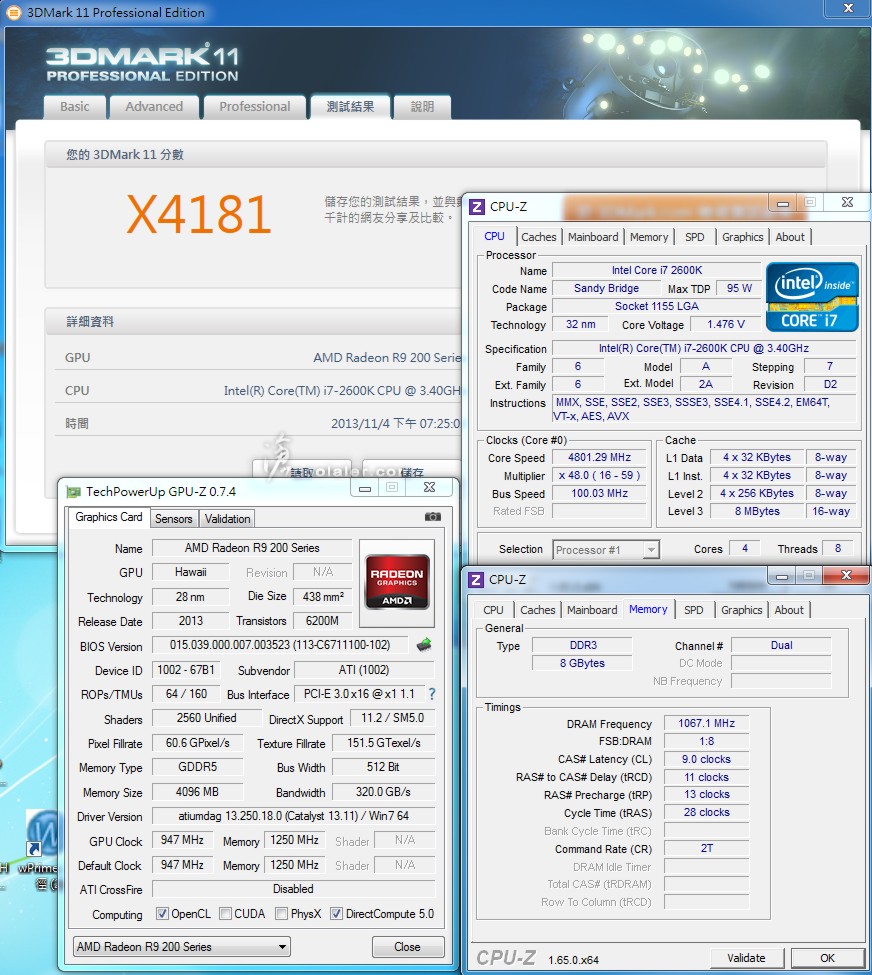Click the BIOS Version field in GPU-Z

[x=280, y=645]
